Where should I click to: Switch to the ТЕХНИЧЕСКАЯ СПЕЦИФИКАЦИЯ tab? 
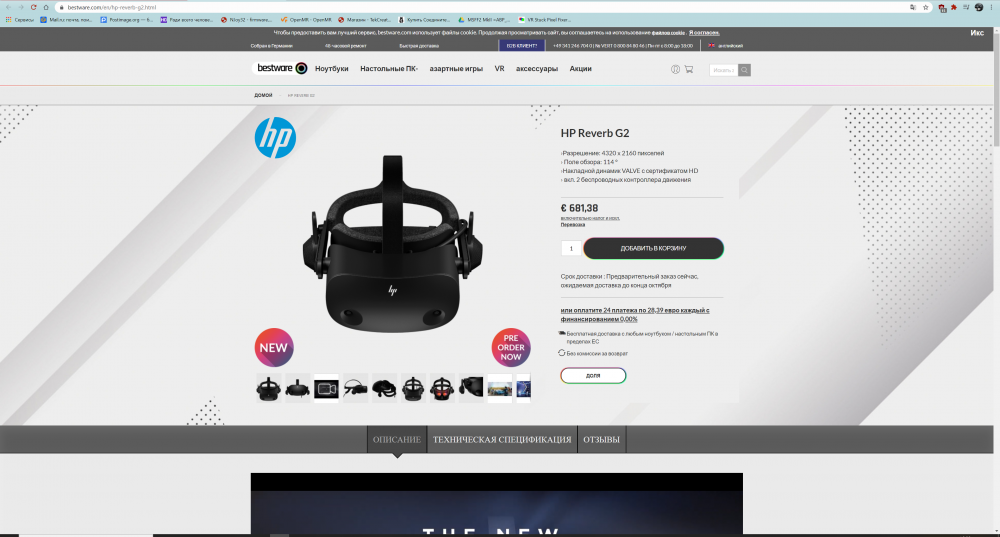502,439
